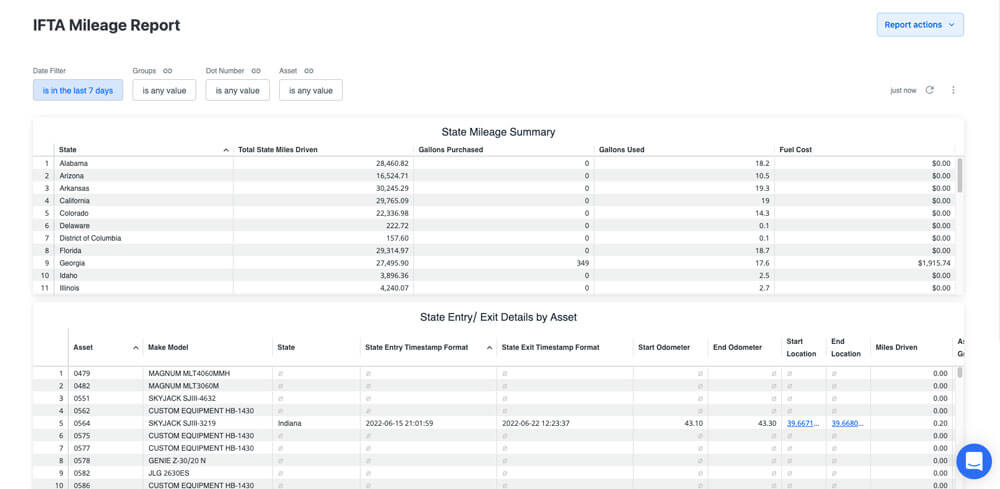Click Georgia gallons purchased value 349
Screen dimensions: 1000x489
point(583,263)
